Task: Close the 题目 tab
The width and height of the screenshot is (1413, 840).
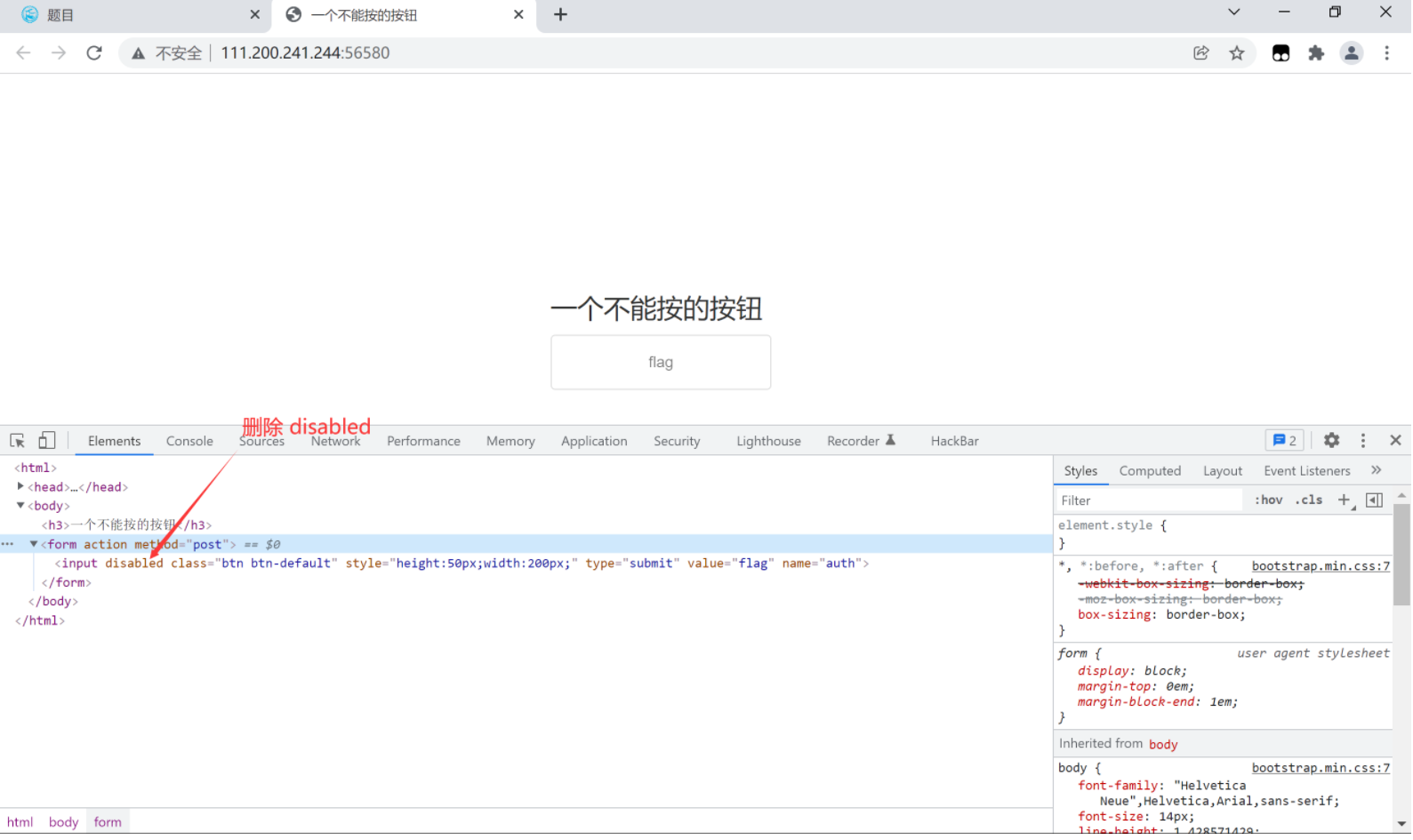Action: 255,14
